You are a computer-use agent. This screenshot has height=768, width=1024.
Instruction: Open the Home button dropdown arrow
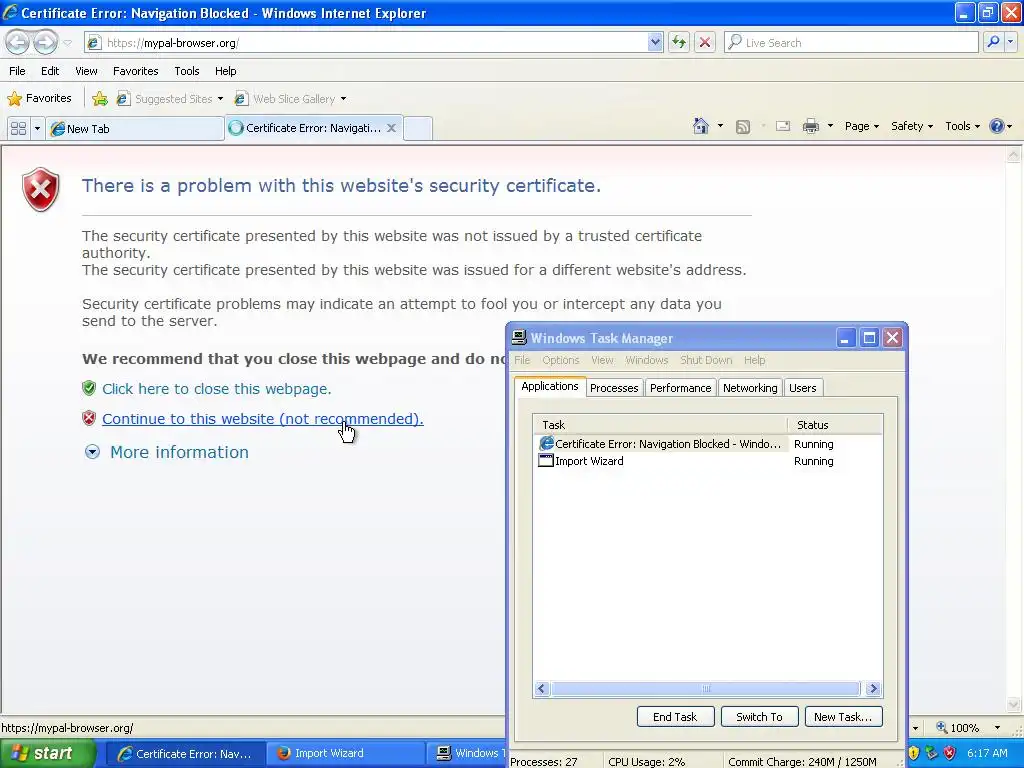pyautogui.click(x=720, y=126)
